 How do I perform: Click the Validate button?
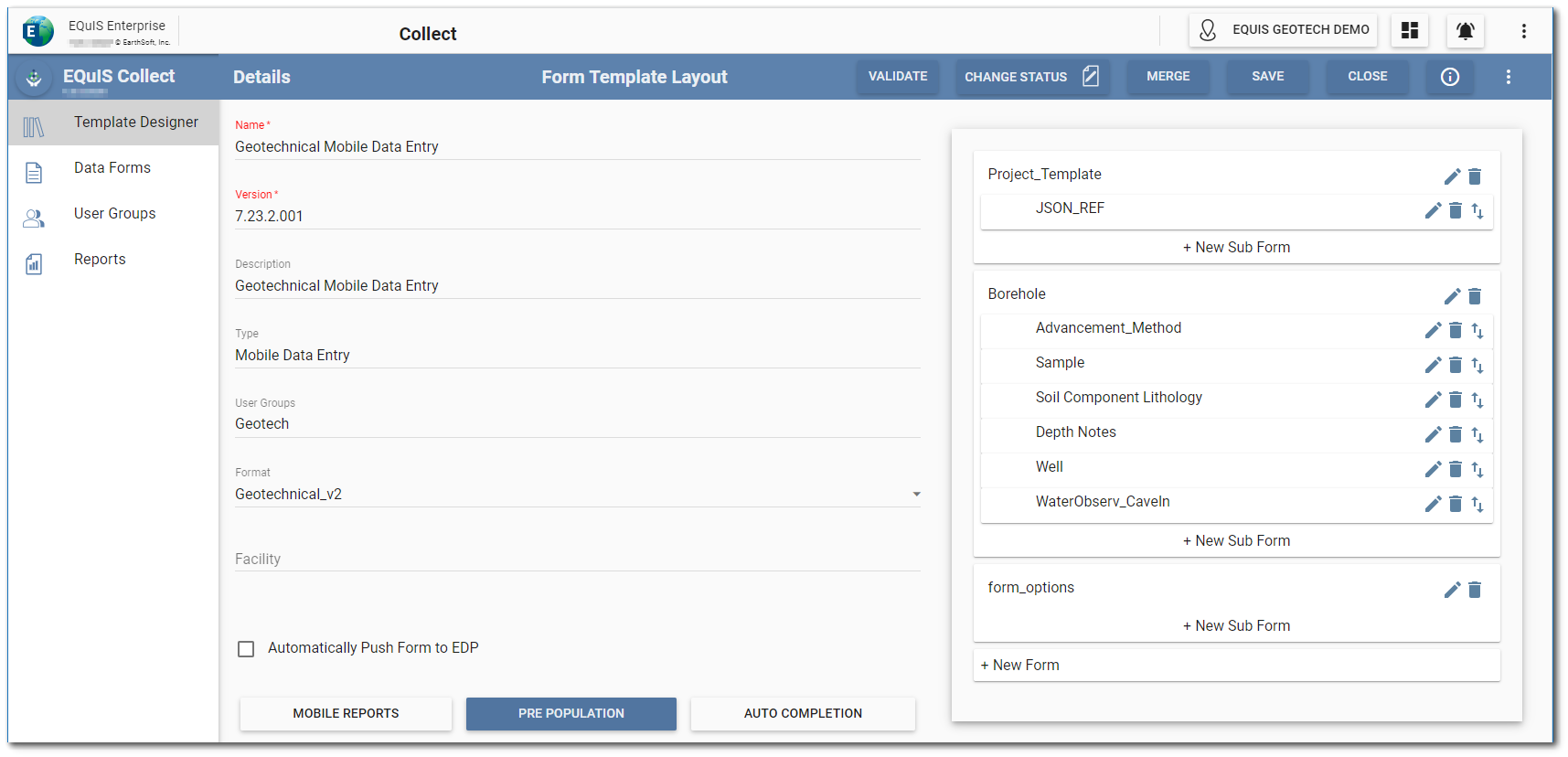point(897,77)
